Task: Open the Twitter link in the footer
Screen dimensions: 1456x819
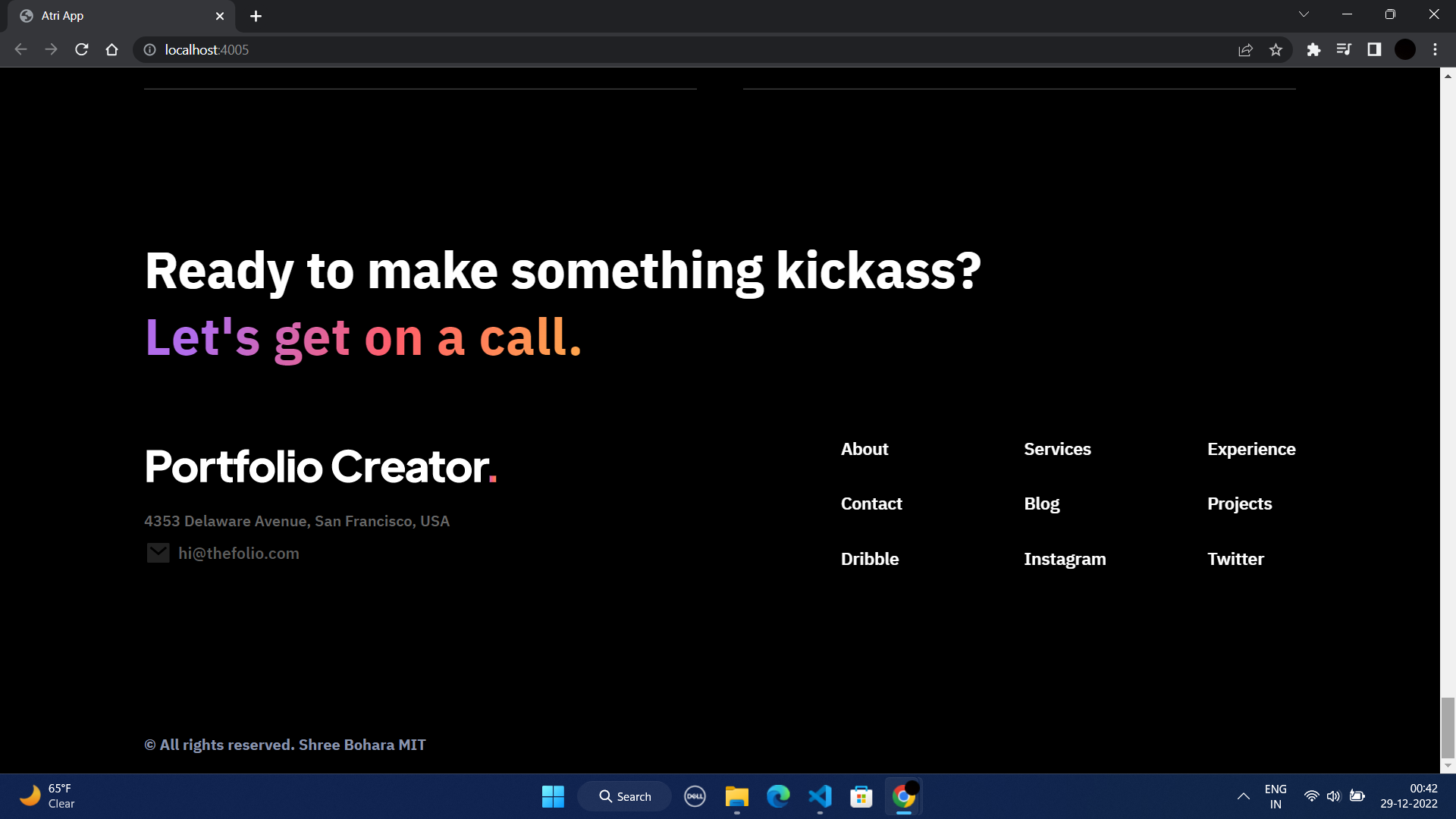Action: coord(1235,559)
